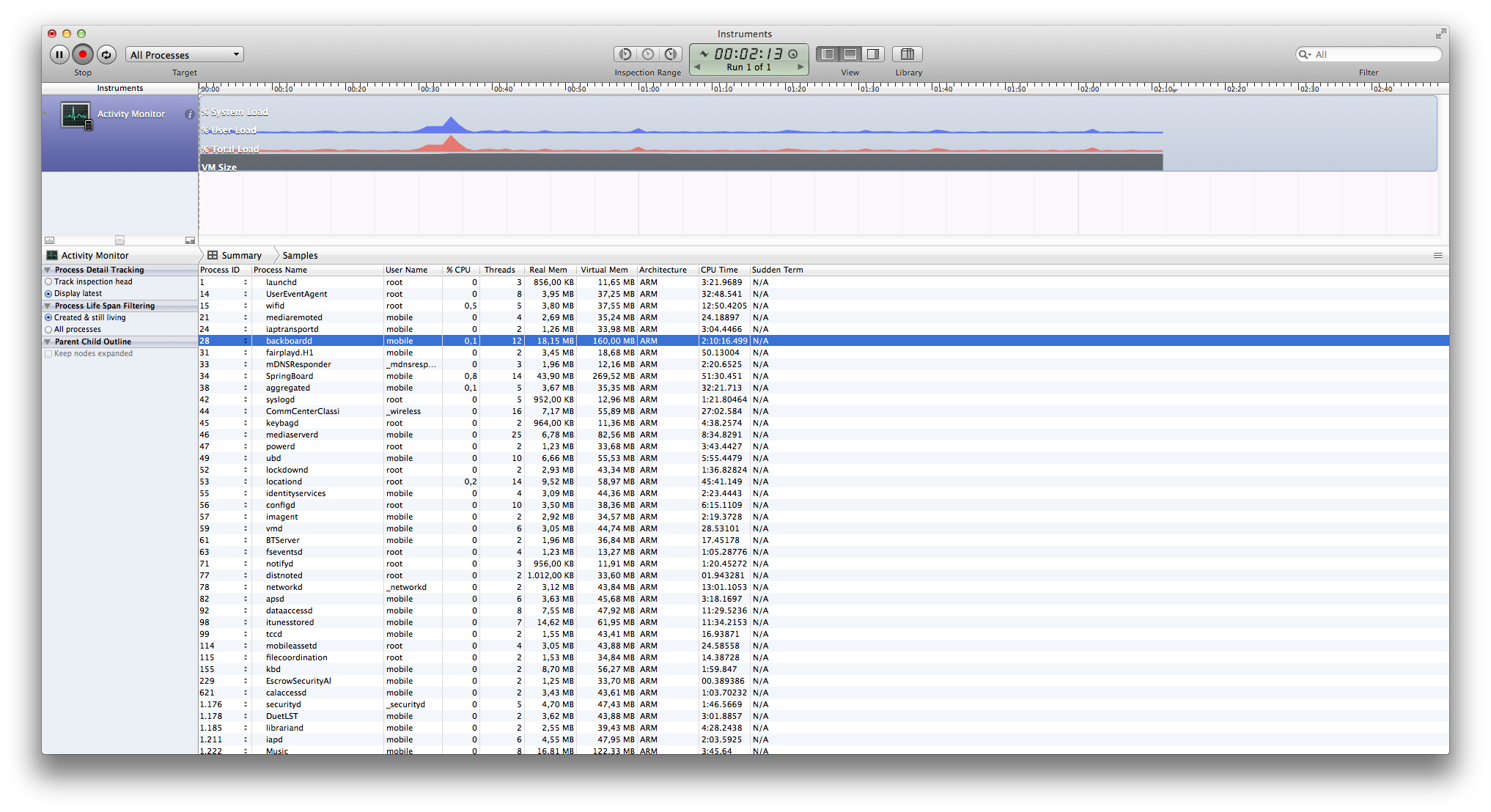Click the loop/restart icon button
Viewport: 1491px width, 812px height.
pos(106,54)
